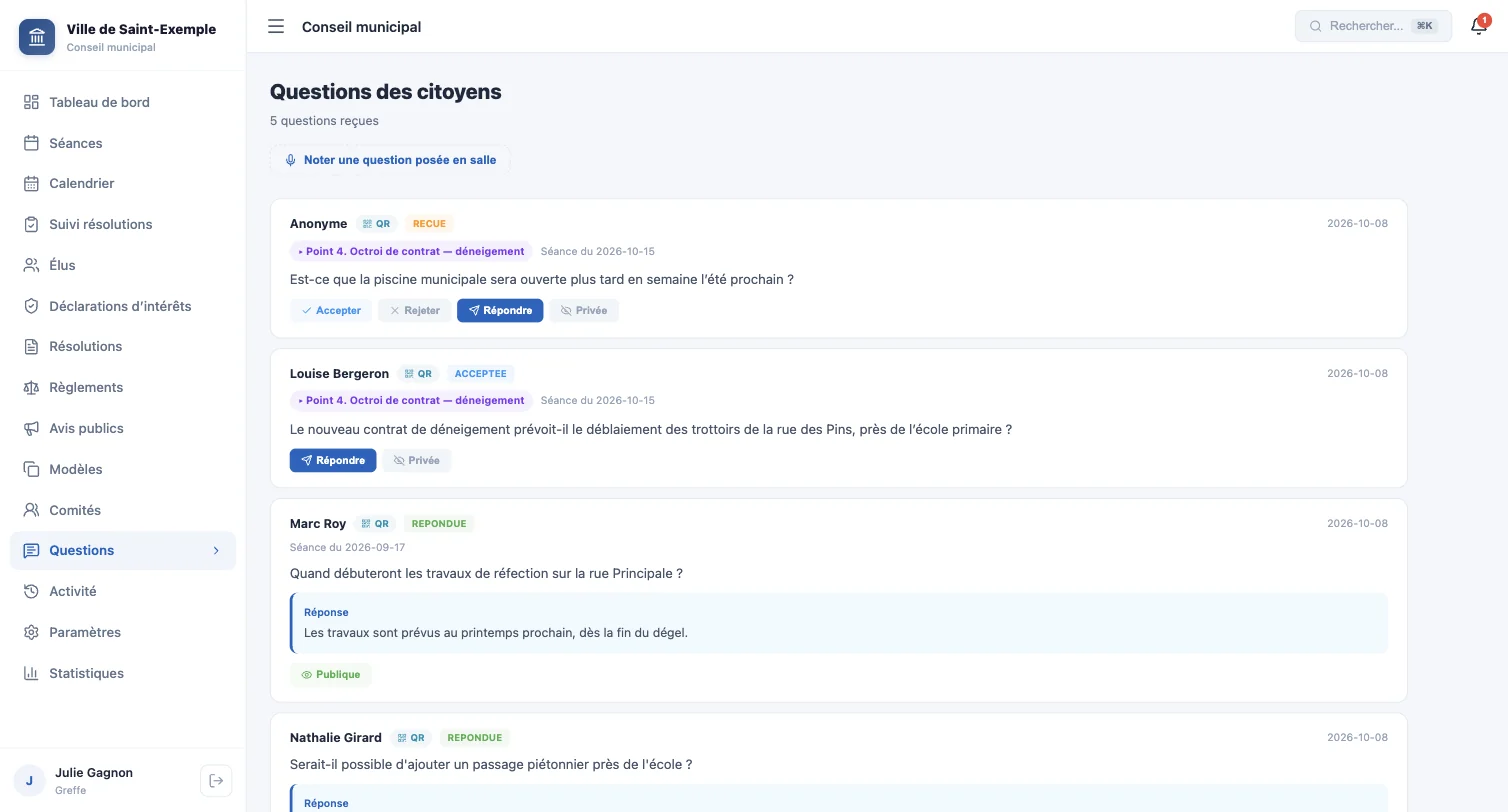This screenshot has width=1508, height=812.
Task: Click the Activité history icon
Action: click(x=31, y=591)
